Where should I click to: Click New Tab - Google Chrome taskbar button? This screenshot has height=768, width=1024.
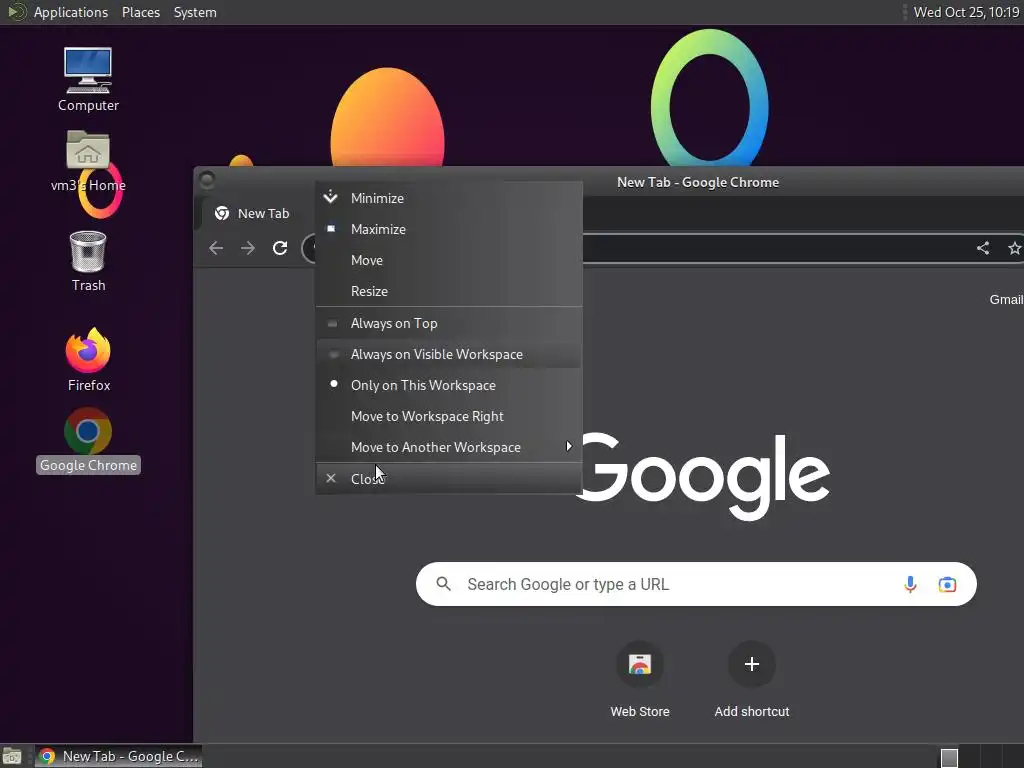[x=119, y=756]
